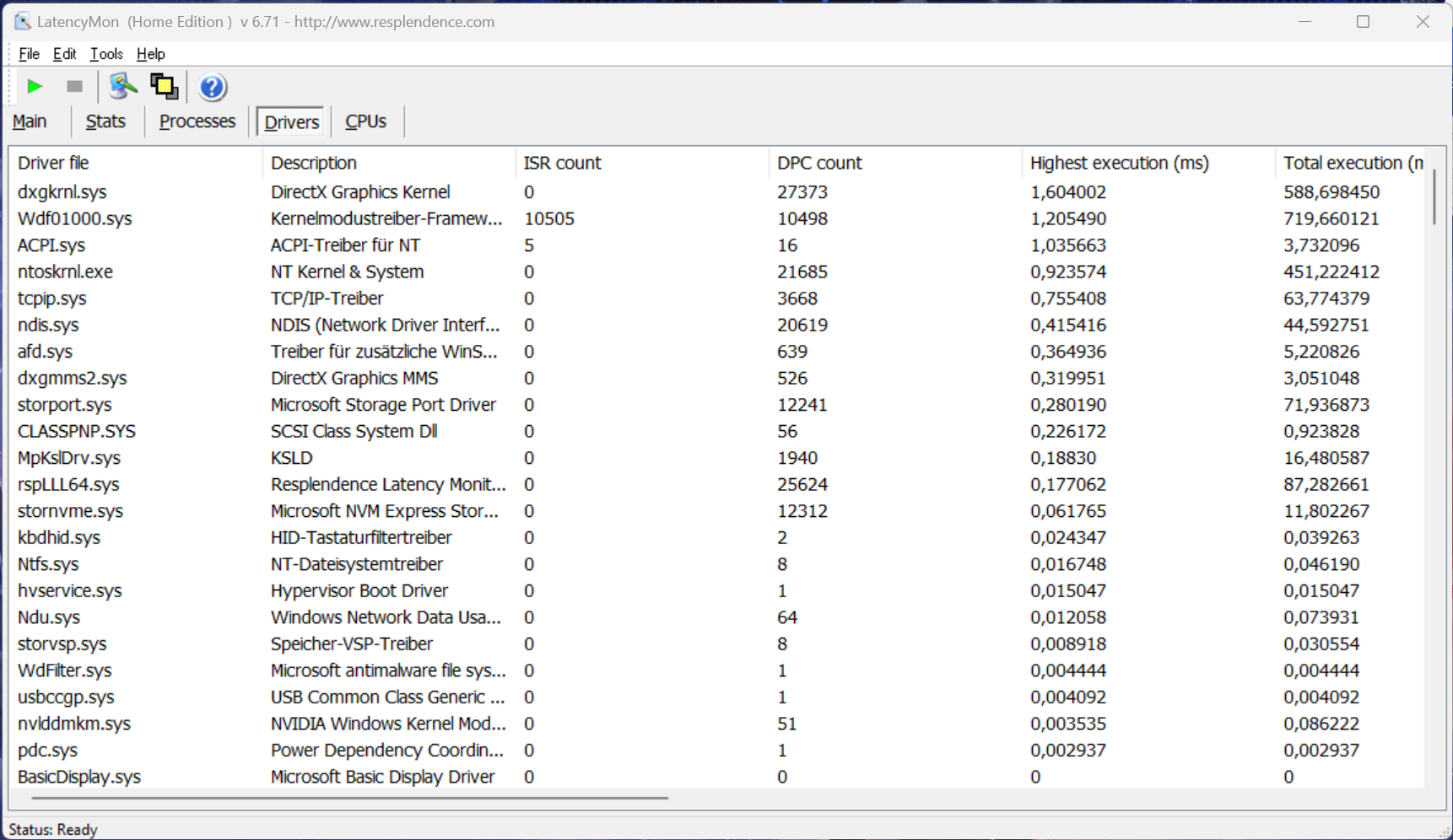Click the vertical scrollbar thumb of the driver list
Image resolution: width=1453 pixels, height=840 pixels.
(1434, 197)
